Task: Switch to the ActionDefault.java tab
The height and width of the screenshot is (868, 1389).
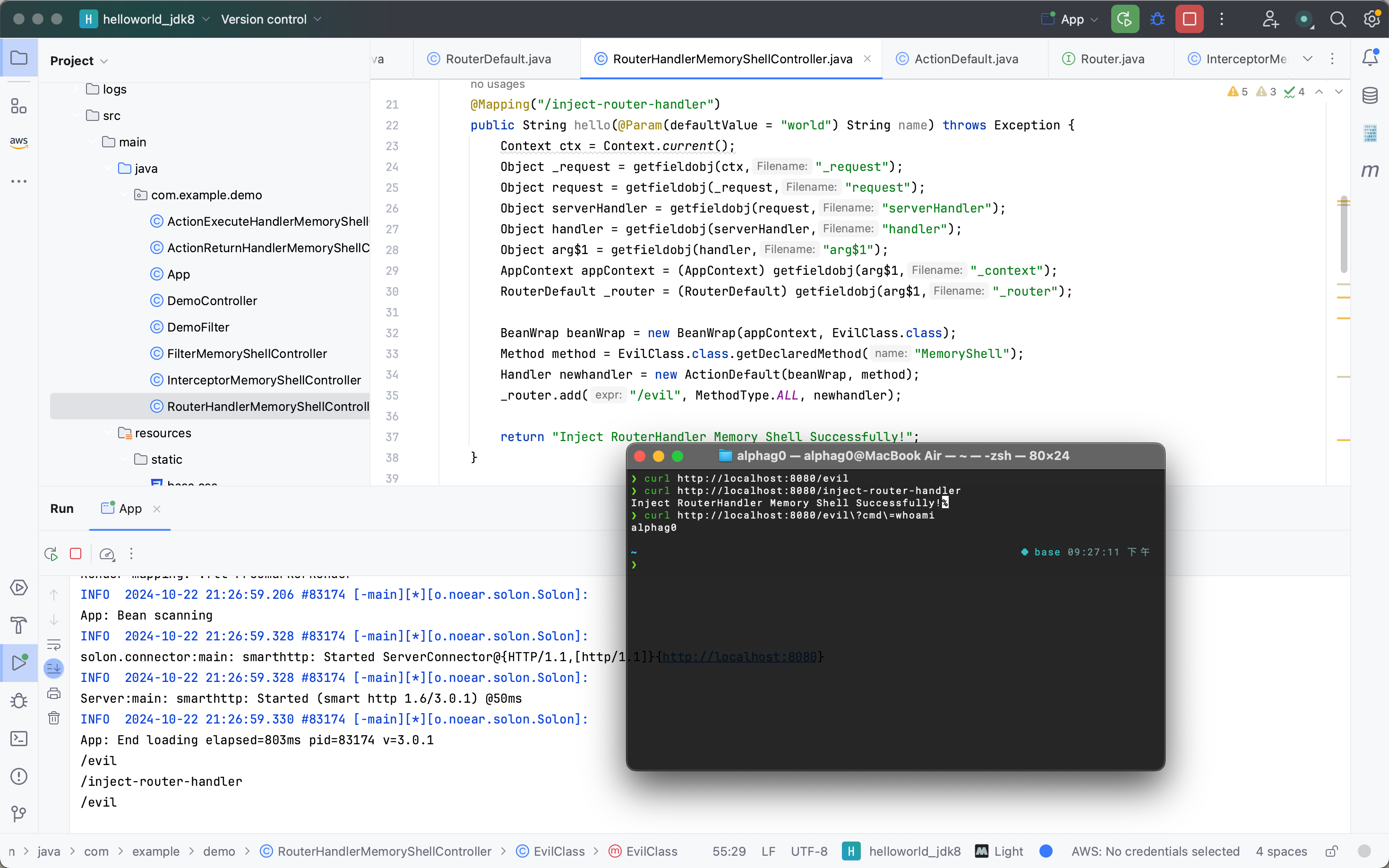Action: click(x=966, y=59)
